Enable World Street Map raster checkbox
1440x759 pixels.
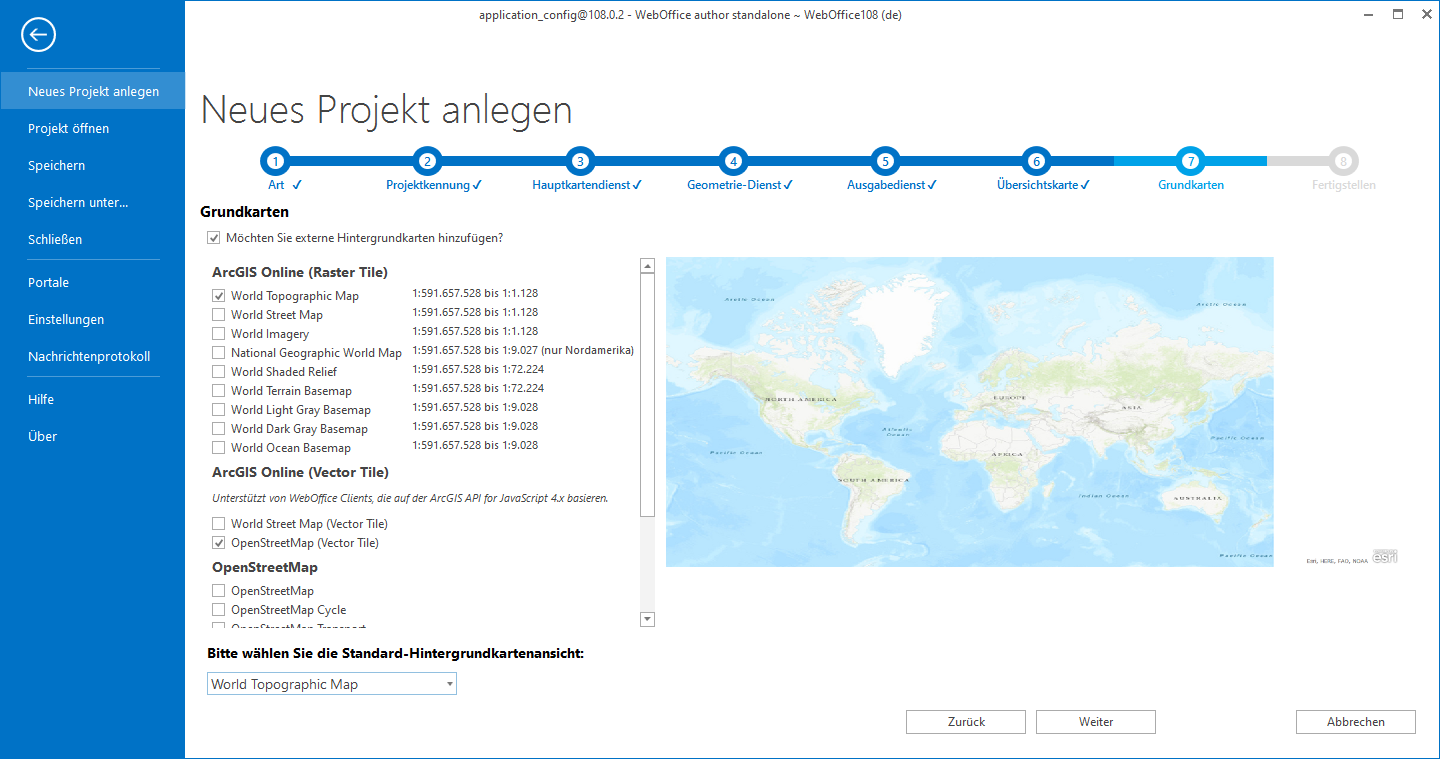tap(219, 315)
